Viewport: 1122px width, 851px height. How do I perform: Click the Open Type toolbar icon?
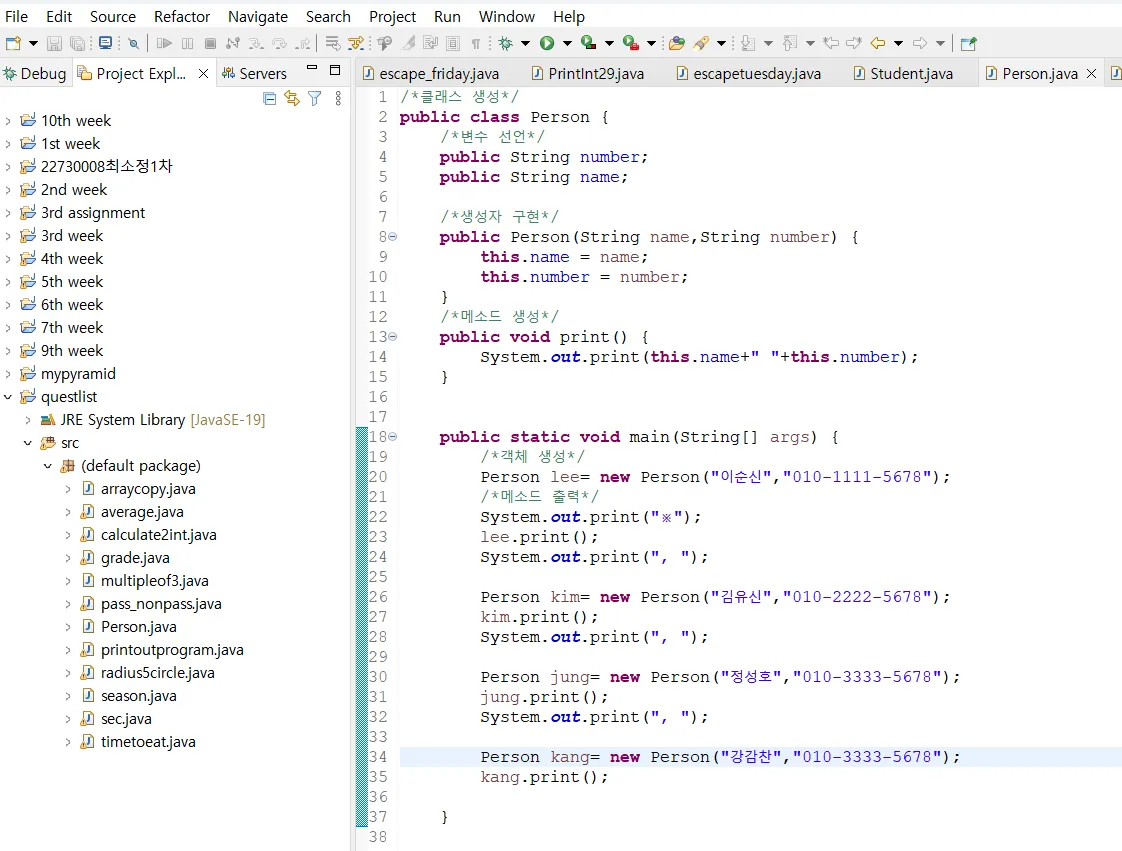[x=677, y=43]
